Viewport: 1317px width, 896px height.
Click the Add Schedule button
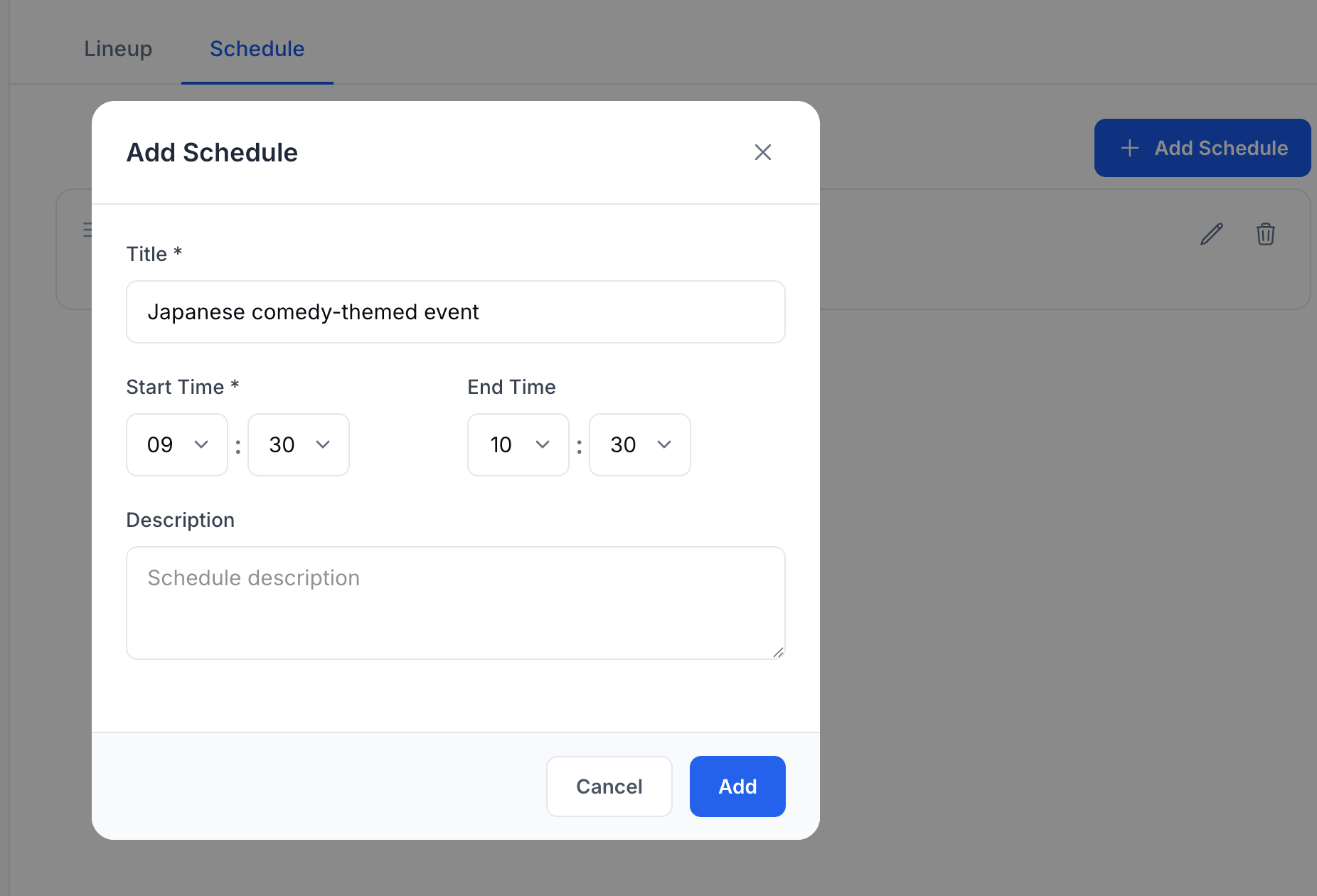tap(1202, 148)
